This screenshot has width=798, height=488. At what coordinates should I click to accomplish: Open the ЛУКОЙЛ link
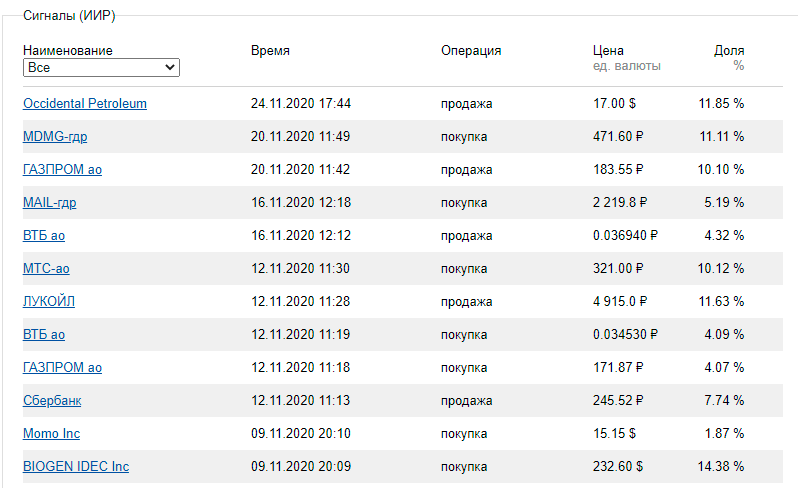tap(49, 302)
